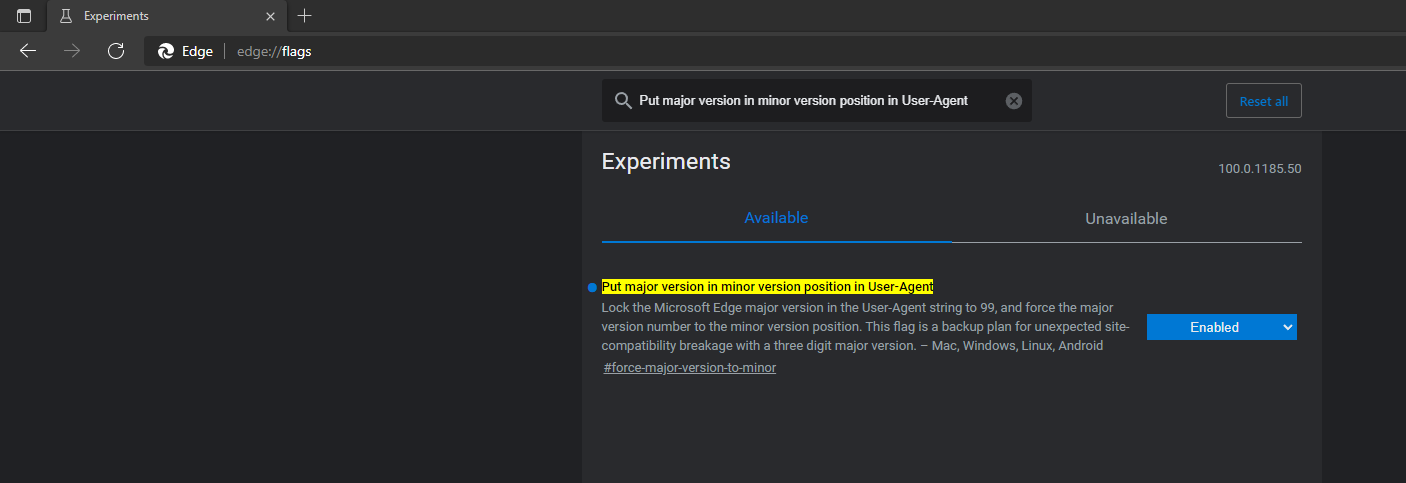Click the highlighted flag title text
The height and width of the screenshot is (483, 1406).
coord(767,287)
